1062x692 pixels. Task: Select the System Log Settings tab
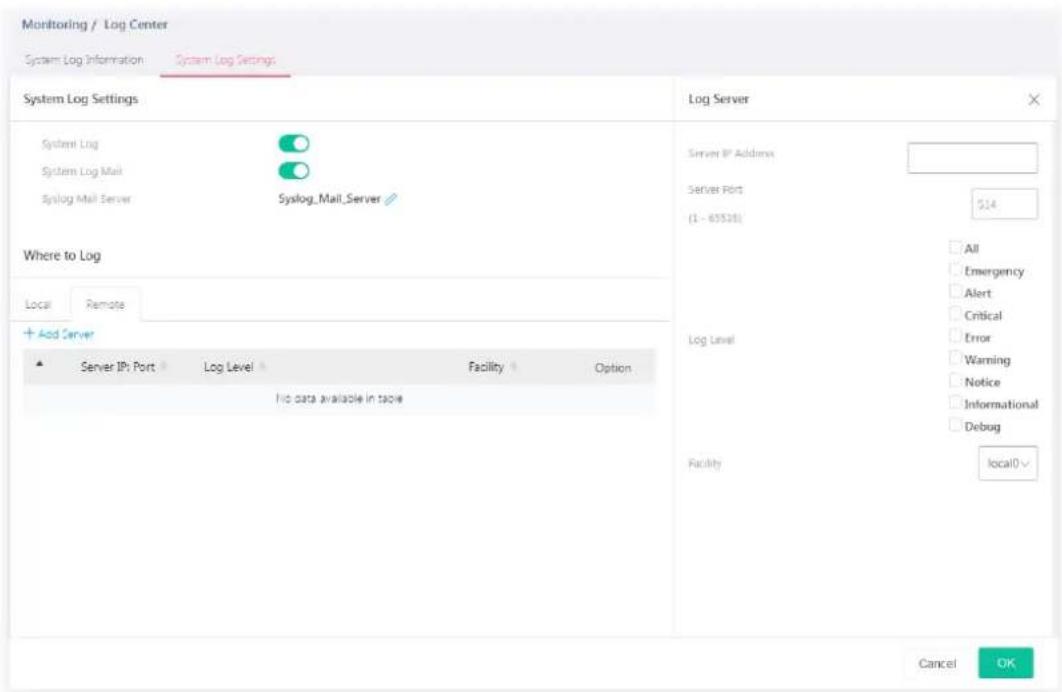(x=226, y=60)
